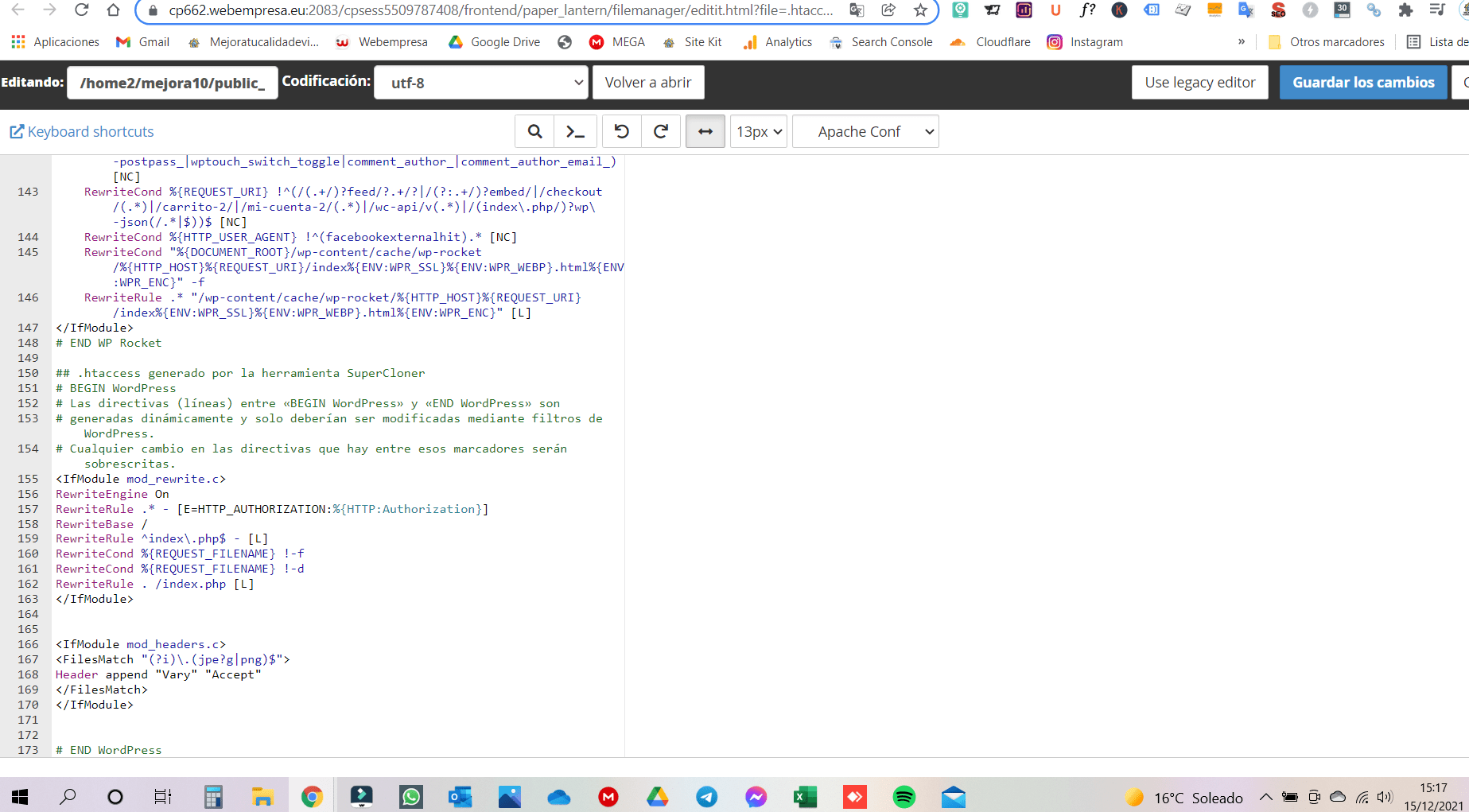
Task: Click the share page icon
Action: (x=888, y=10)
